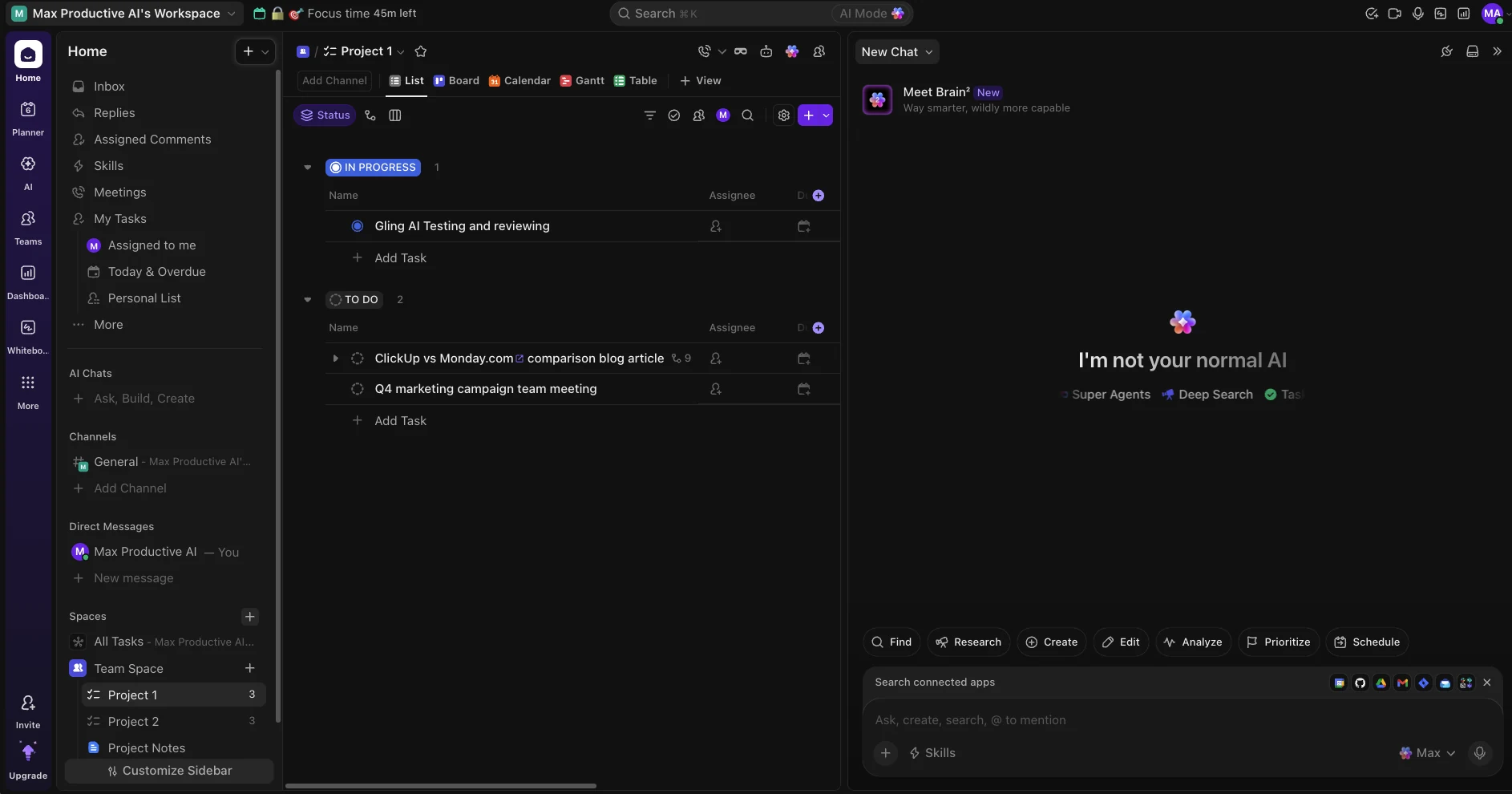The width and height of the screenshot is (1512, 794).
Task: Click the Research suggestion button
Action: pyautogui.click(x=968, y=642)
